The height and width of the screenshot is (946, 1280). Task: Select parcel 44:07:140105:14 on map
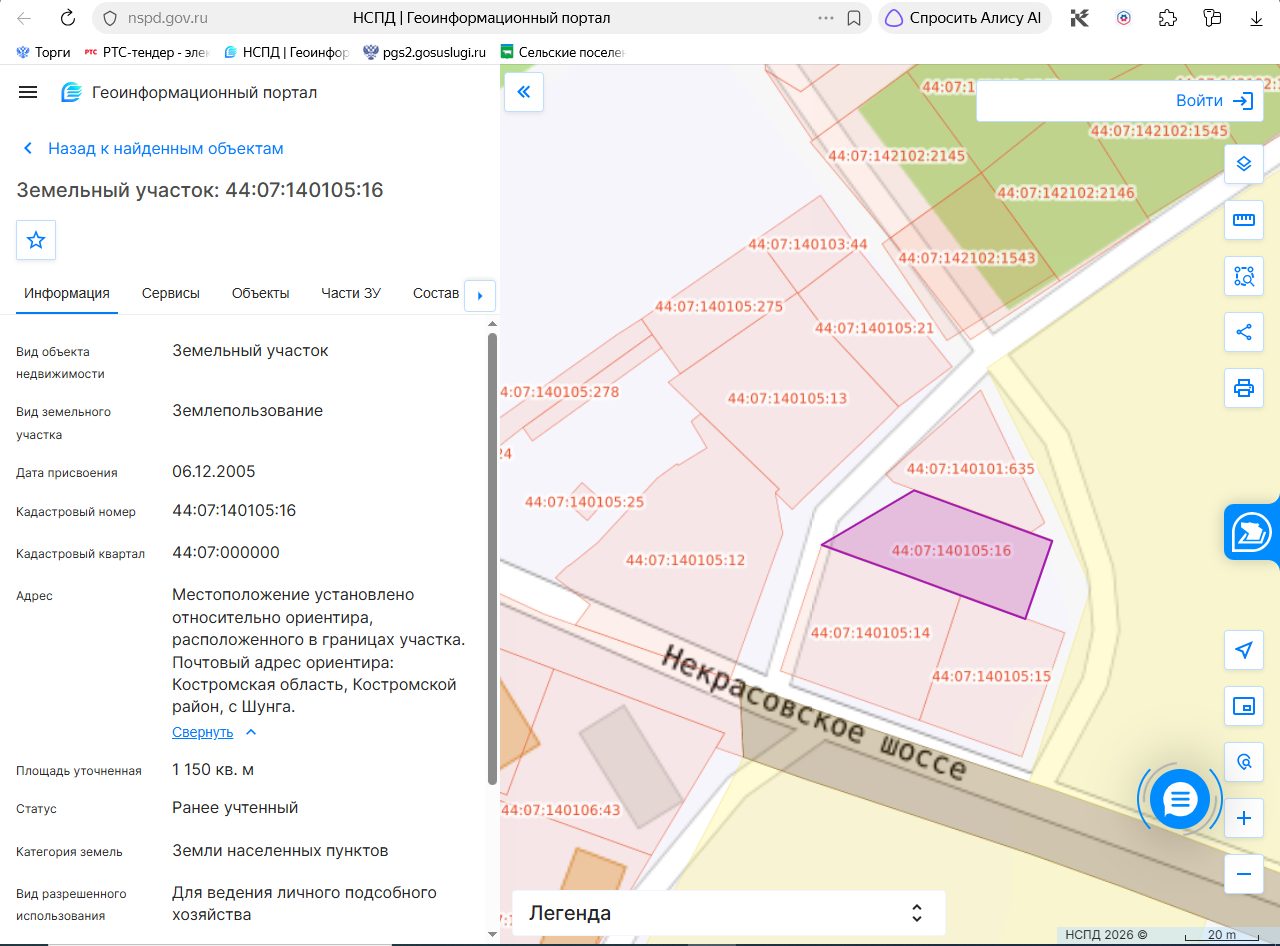[870, 633]
